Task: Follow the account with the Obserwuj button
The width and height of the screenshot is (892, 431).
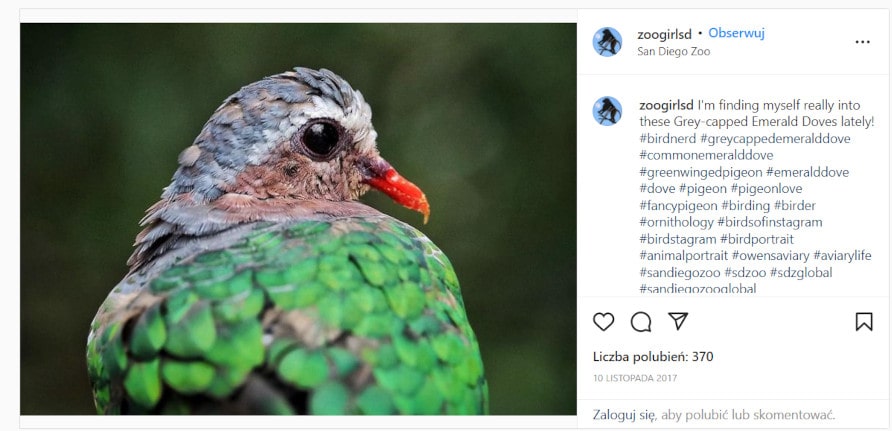Action: point(736,33)
